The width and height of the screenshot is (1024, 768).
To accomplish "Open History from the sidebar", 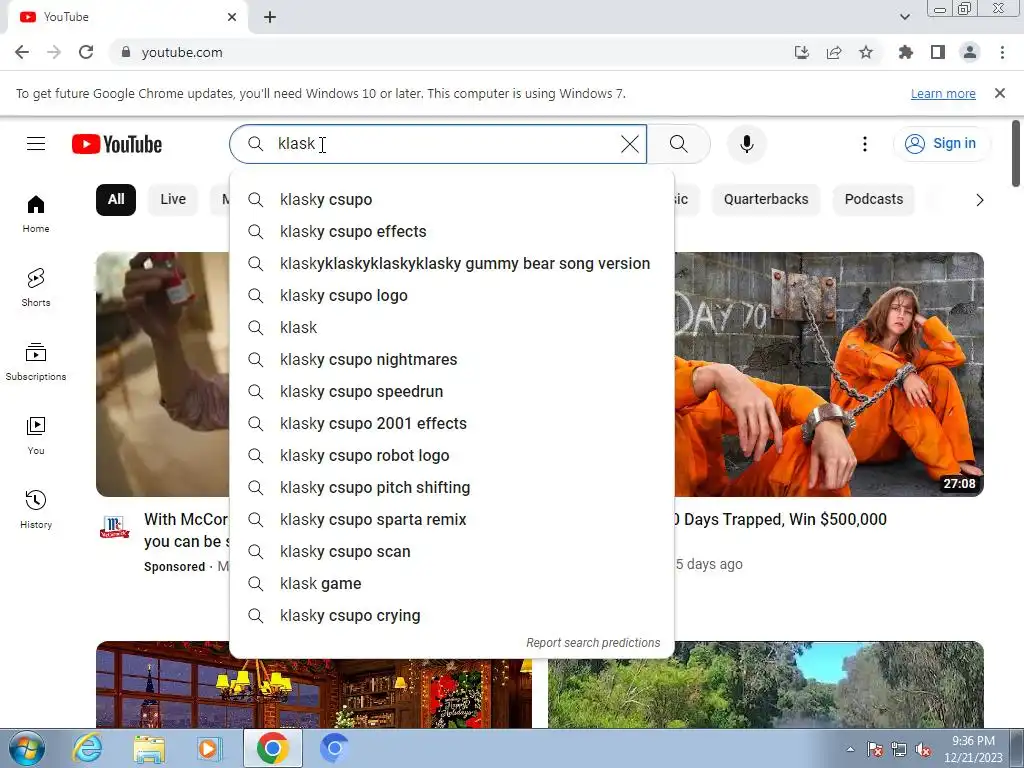I will [x=36, y=509].
